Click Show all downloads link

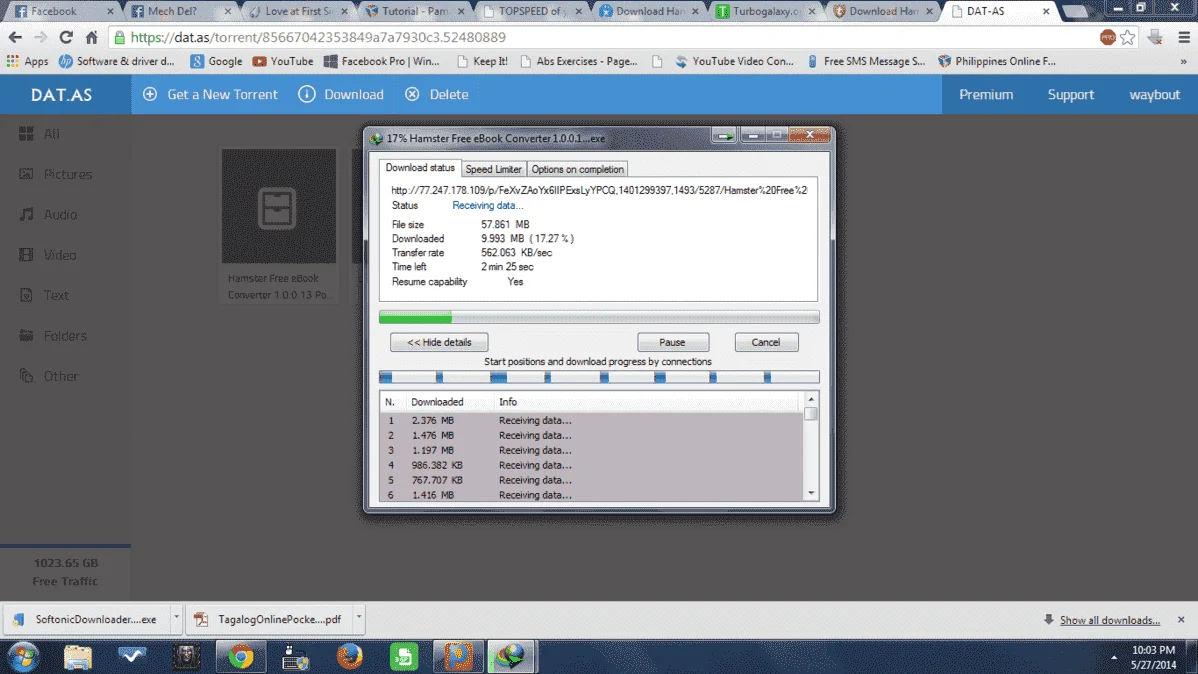tap(1109, 621)
